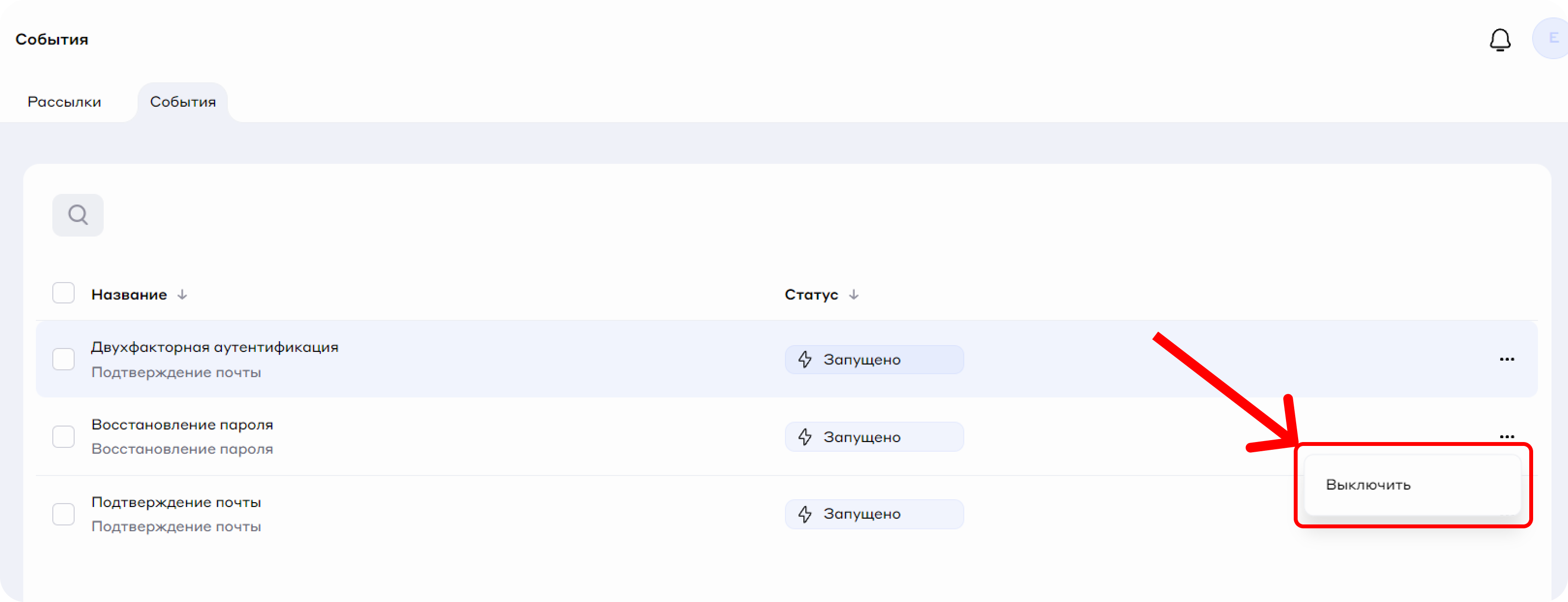Select the События tab

coord(183,102)
